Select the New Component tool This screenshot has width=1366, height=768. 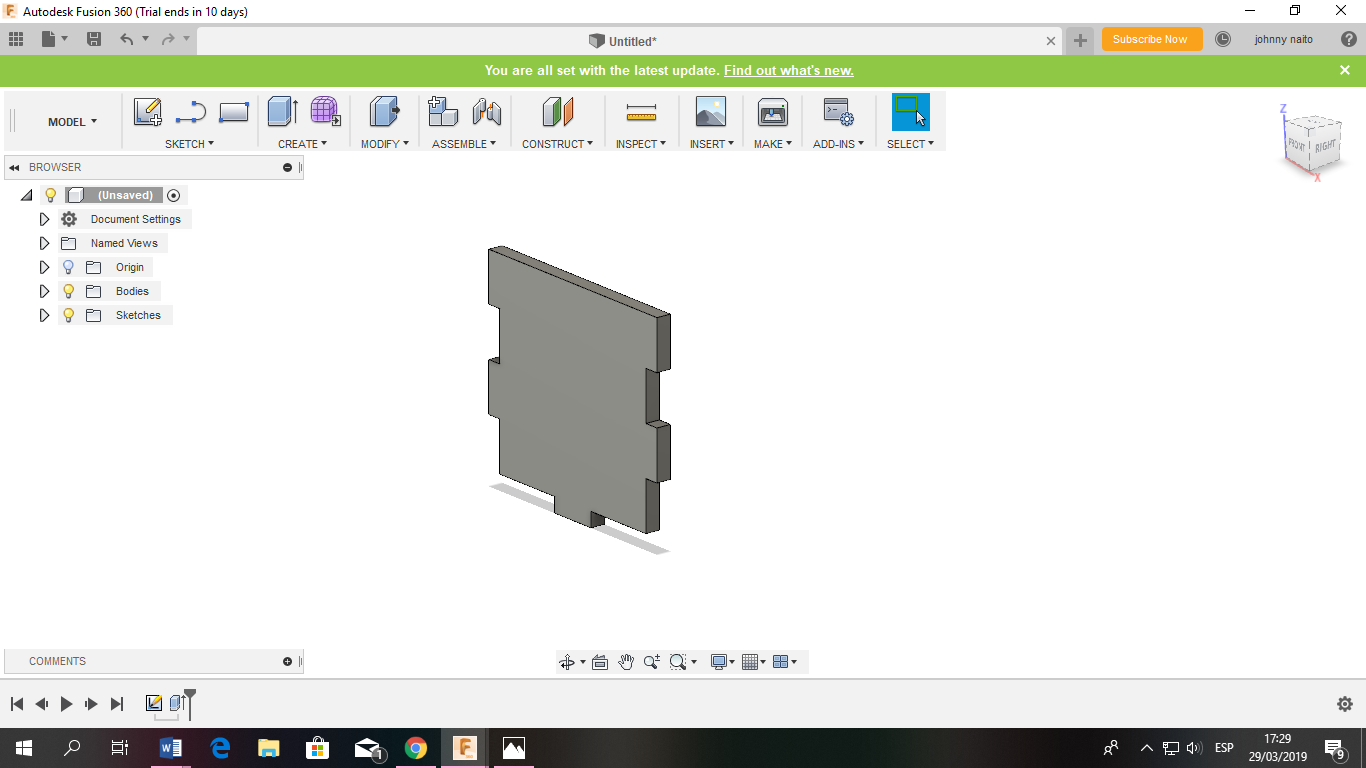[x=443, y=111]
